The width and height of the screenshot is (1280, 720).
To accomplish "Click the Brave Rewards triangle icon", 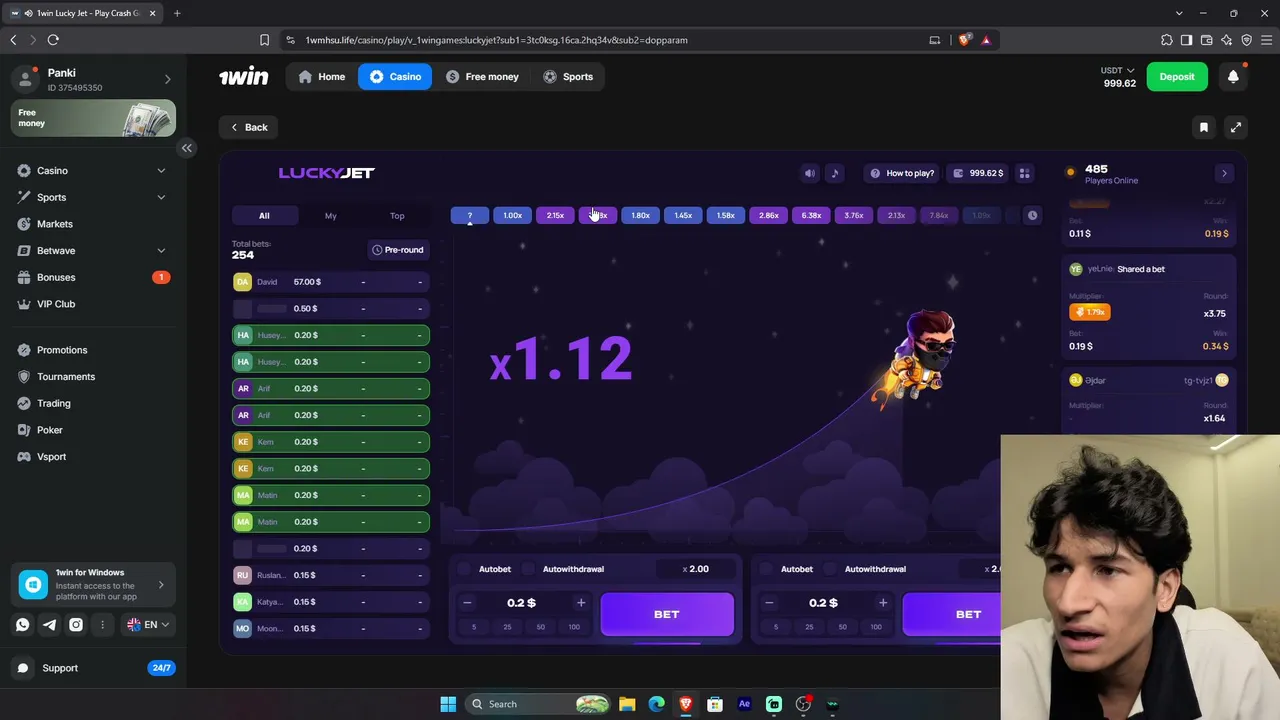I will click(x=986, y=40).
